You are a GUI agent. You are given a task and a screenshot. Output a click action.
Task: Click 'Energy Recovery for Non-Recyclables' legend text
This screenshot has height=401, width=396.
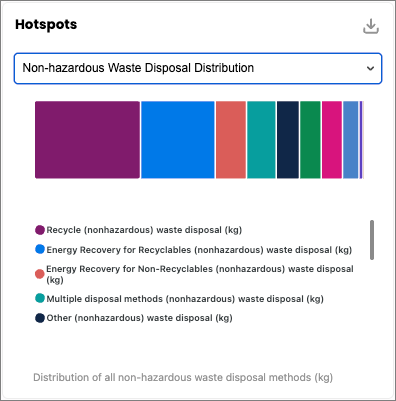click(x=200, y=274)
